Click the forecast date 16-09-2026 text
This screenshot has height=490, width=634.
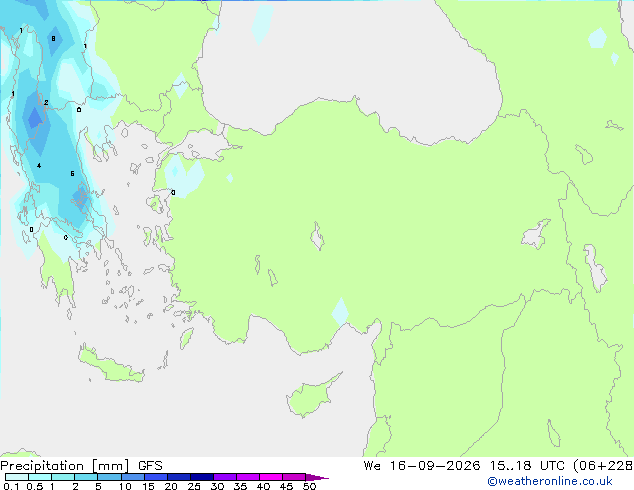[435, 466]
